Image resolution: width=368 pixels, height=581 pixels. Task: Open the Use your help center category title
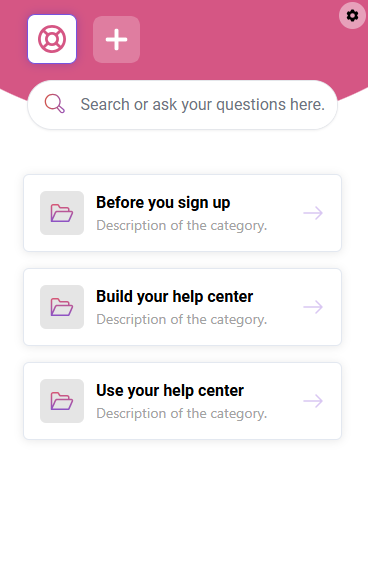tap(170, 391)
